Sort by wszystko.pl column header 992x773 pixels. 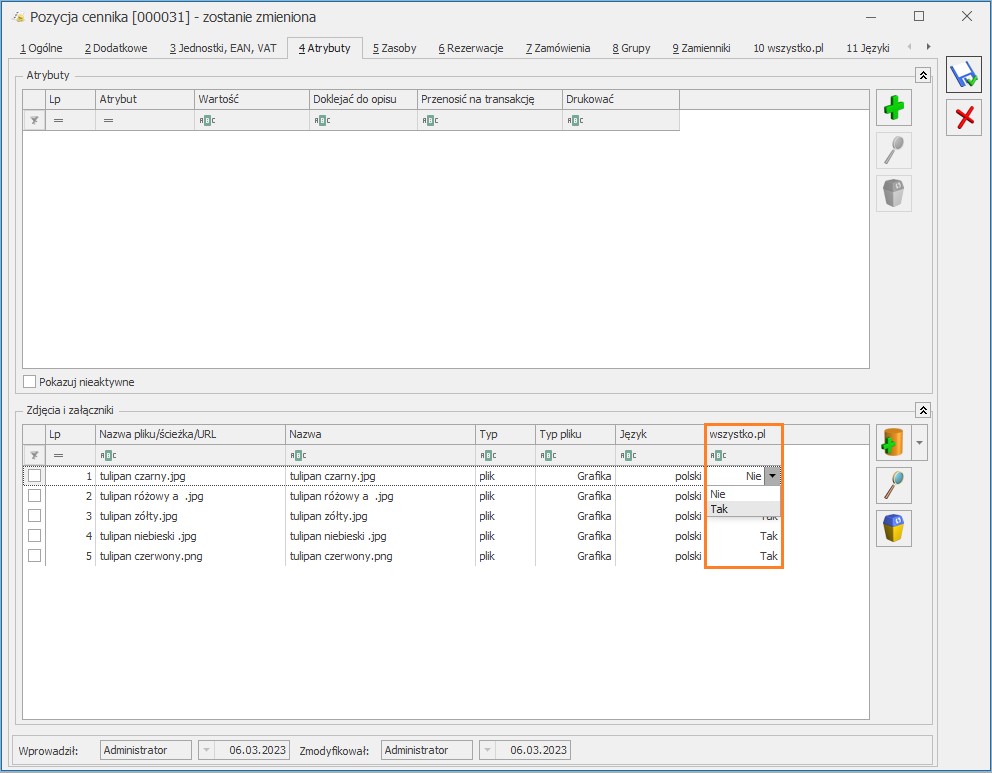[x=743, y=435]
